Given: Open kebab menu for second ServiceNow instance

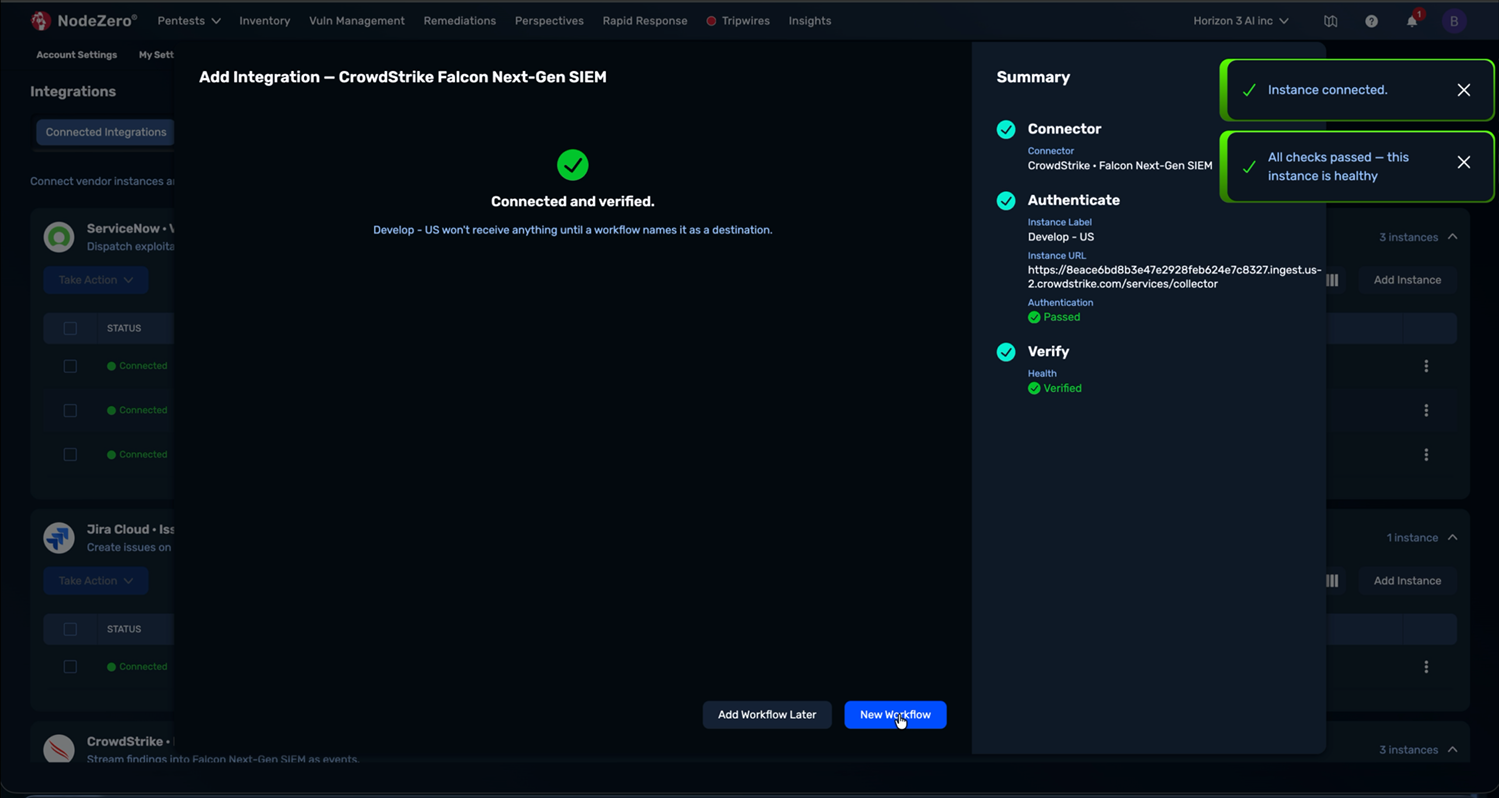Looking at the screenshot, I should (1426, 410).
